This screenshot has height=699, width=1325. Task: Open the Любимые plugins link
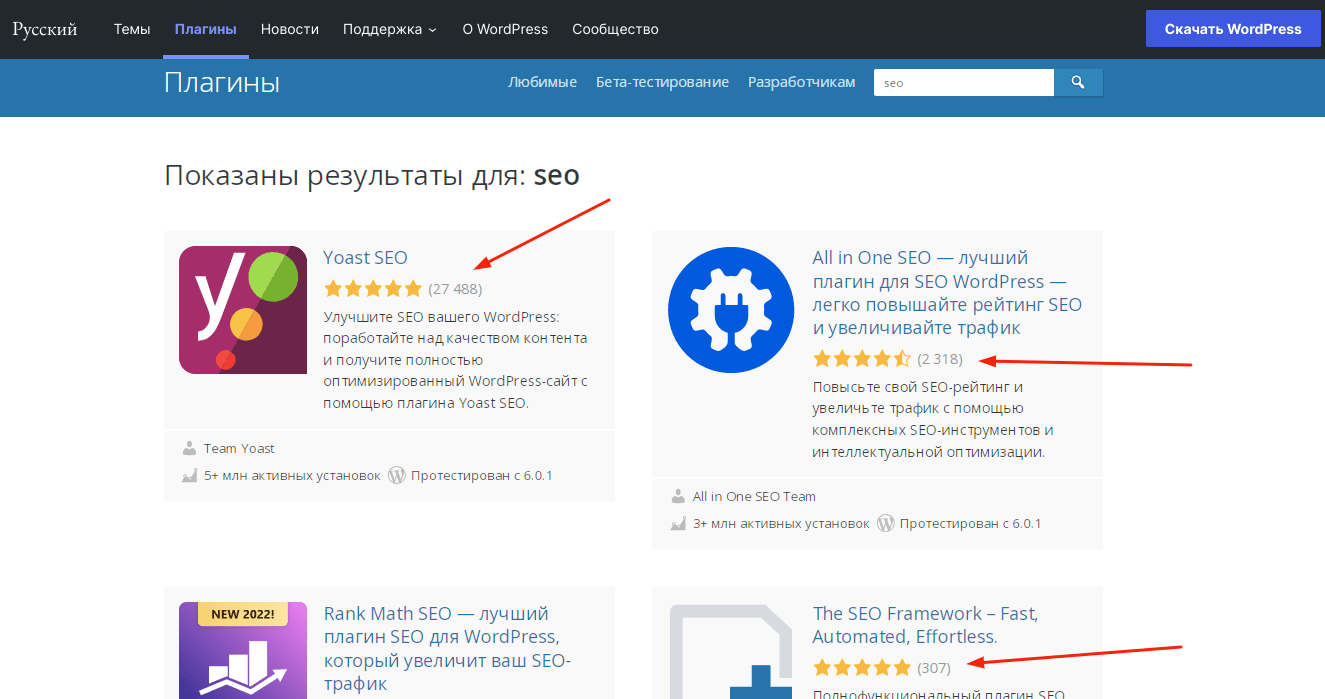pyautogui.click(x=542, y=82)
